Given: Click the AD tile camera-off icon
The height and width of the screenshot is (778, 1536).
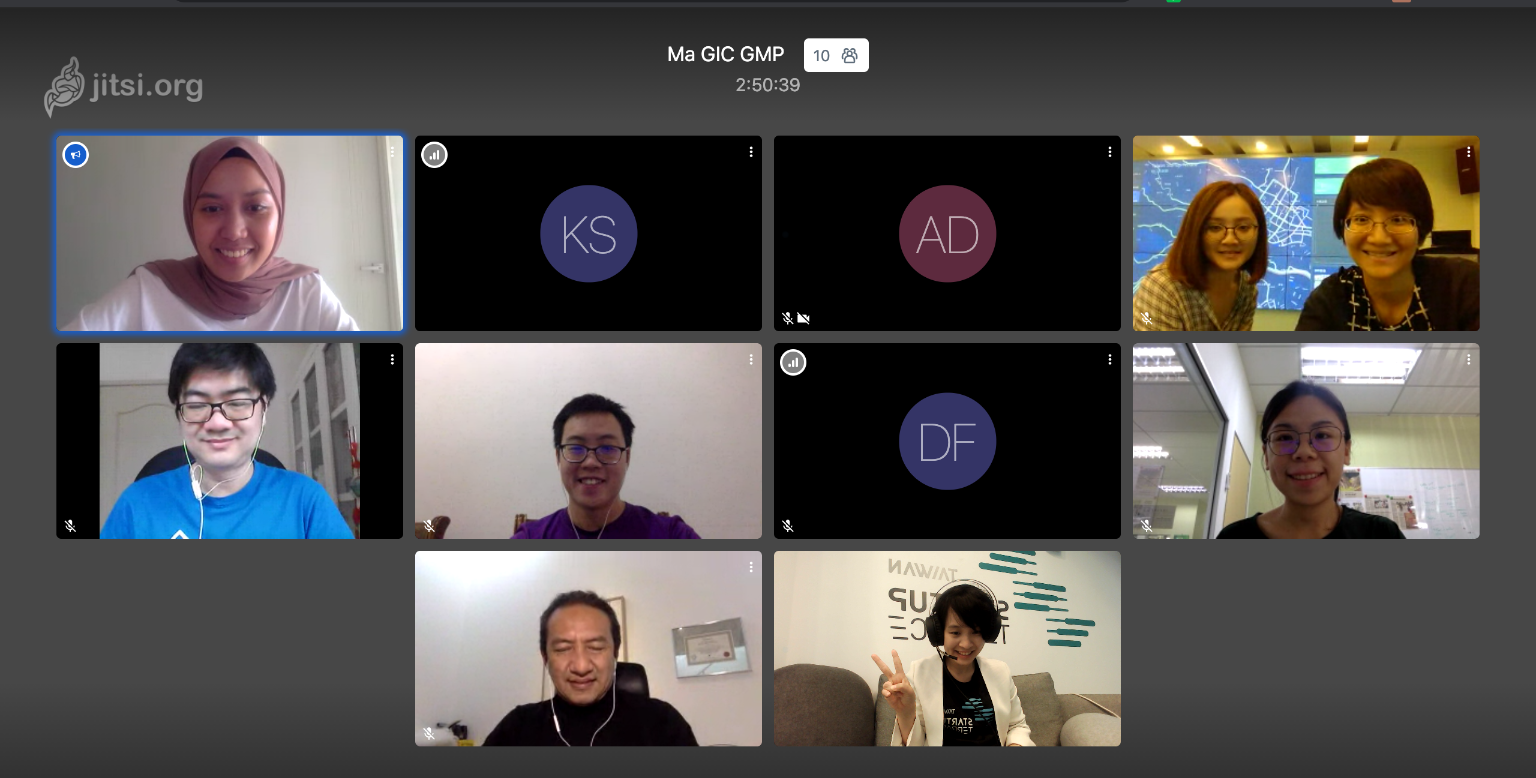Looking at the screenshot, I should tap(804, 319).
